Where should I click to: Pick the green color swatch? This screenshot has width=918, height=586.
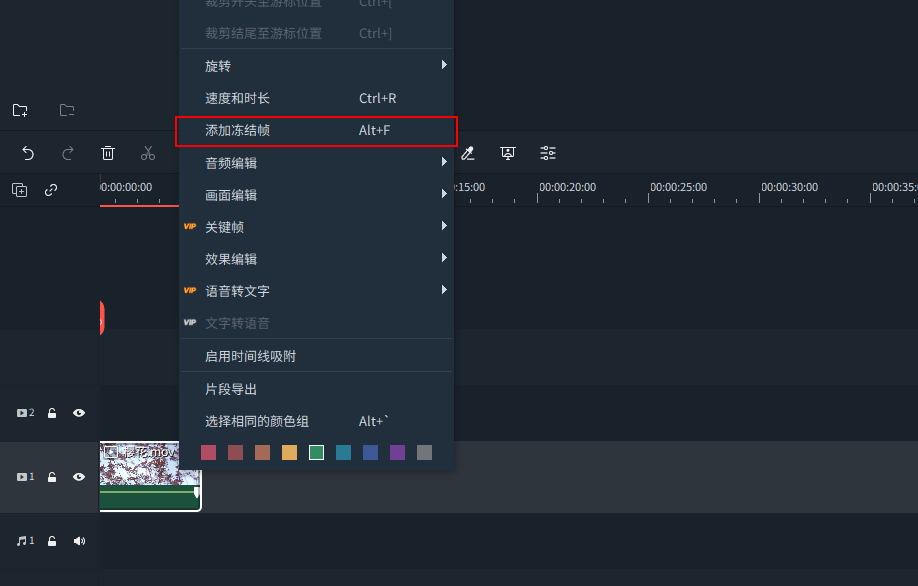point(316,453)
